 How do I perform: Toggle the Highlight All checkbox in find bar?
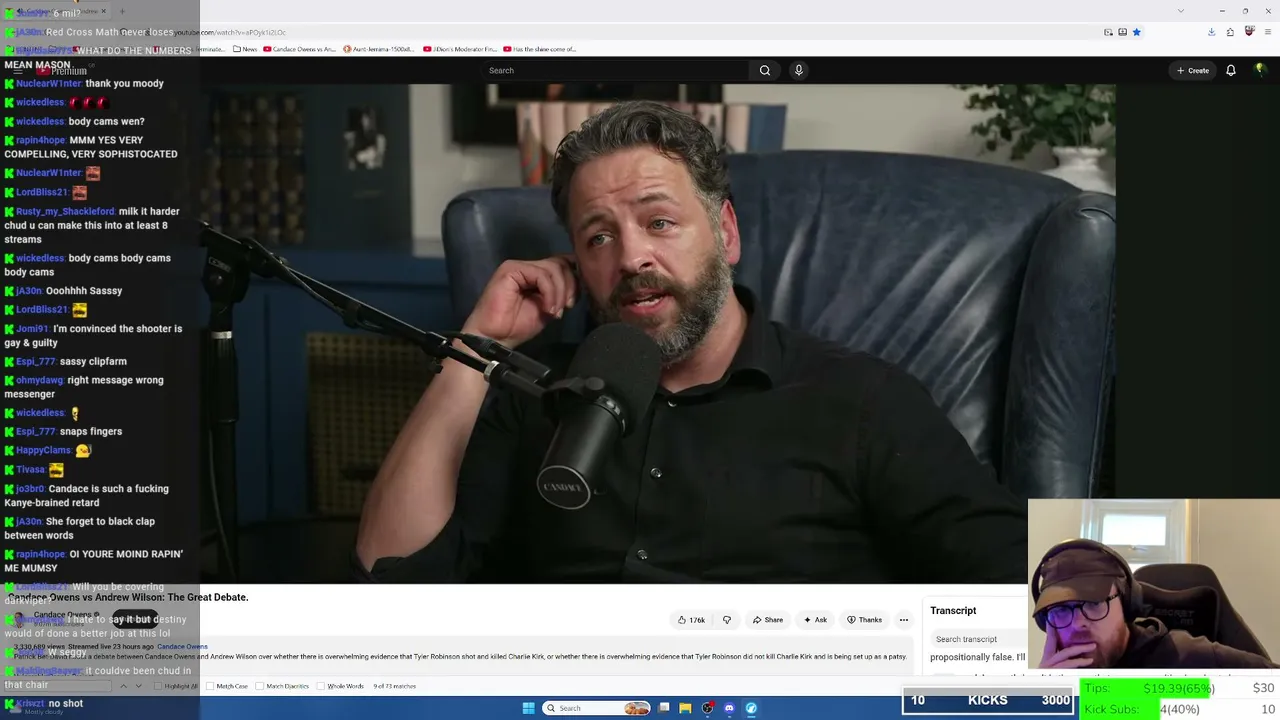tap(159, 686)
